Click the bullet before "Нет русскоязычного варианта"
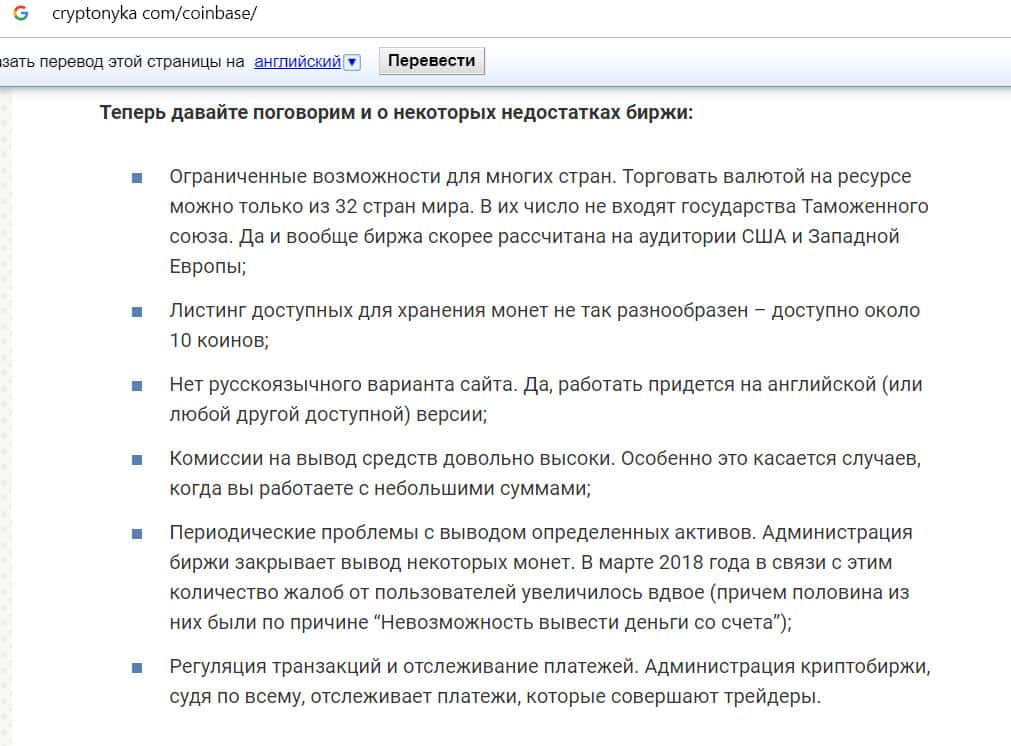This screenshot has width=1011, height=746. 137,385
